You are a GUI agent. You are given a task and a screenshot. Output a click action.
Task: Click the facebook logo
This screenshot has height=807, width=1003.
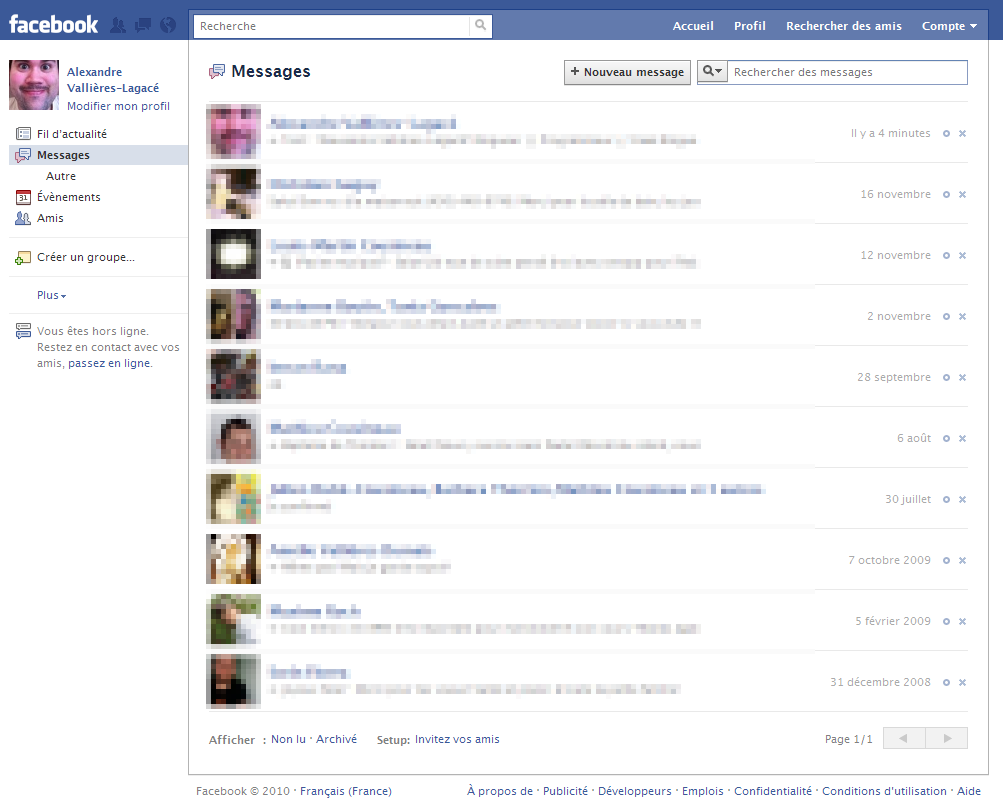pyautogui.click(x=53, y=25)
